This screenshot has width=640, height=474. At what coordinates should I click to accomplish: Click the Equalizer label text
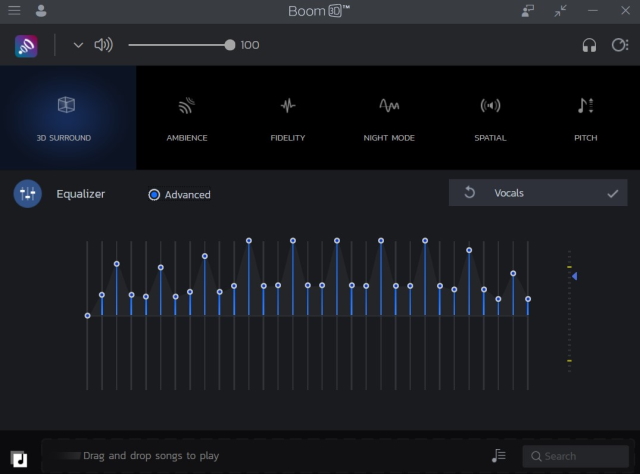tap(80, 194)
